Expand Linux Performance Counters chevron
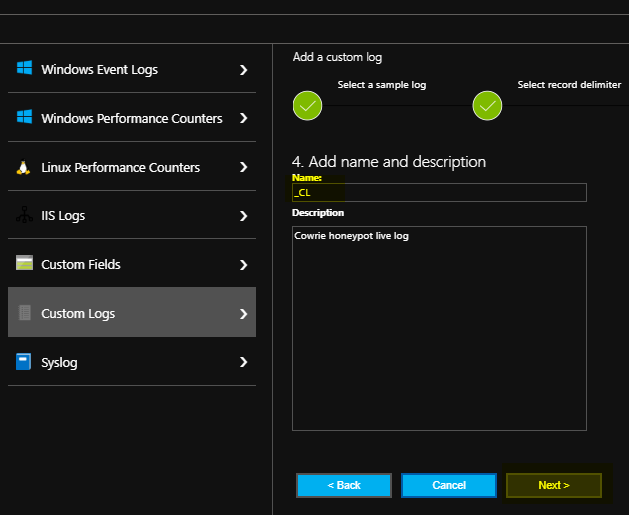 click(x=243, y=167)
